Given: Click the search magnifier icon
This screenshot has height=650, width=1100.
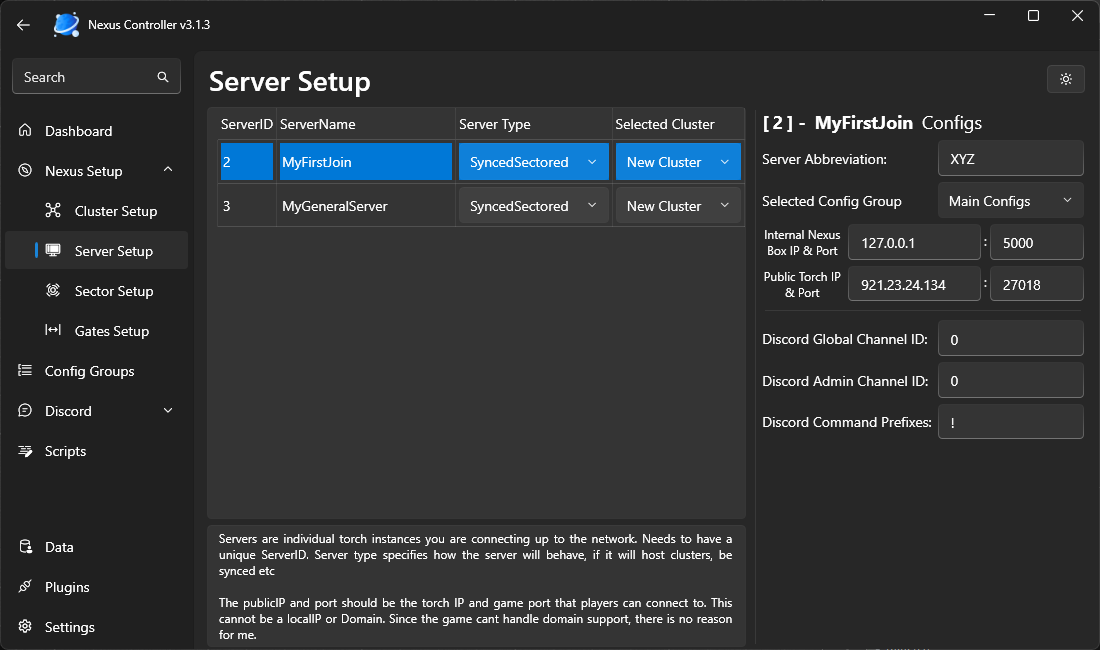Looking at the screenshot, I should point(163,77).
